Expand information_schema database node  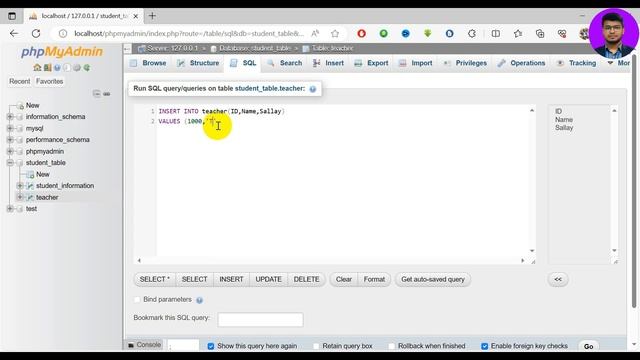(10, 117)
